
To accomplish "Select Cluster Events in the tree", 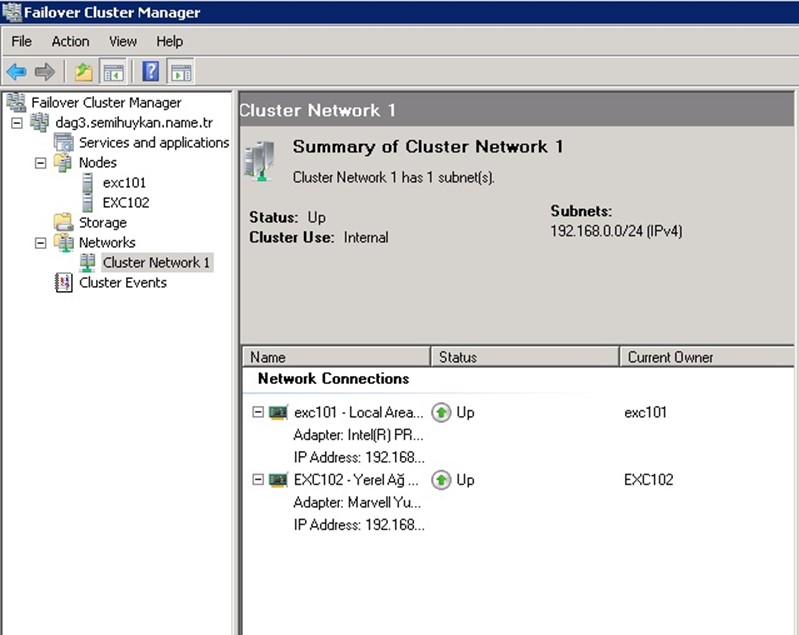I will coord(122,283).
